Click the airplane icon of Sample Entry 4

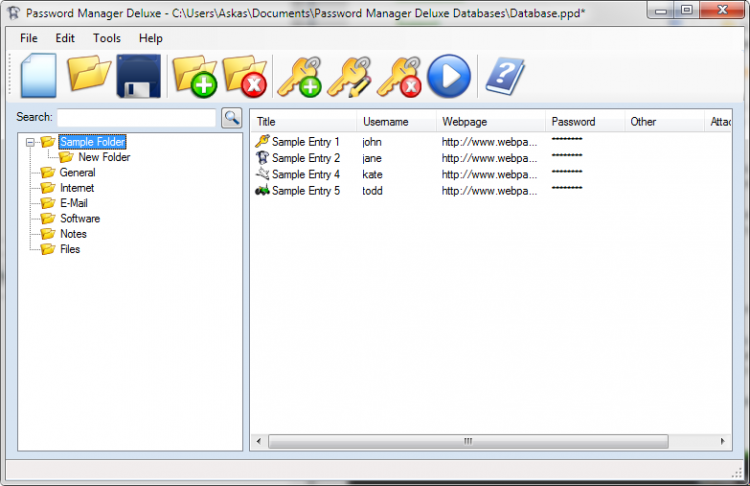262,174
